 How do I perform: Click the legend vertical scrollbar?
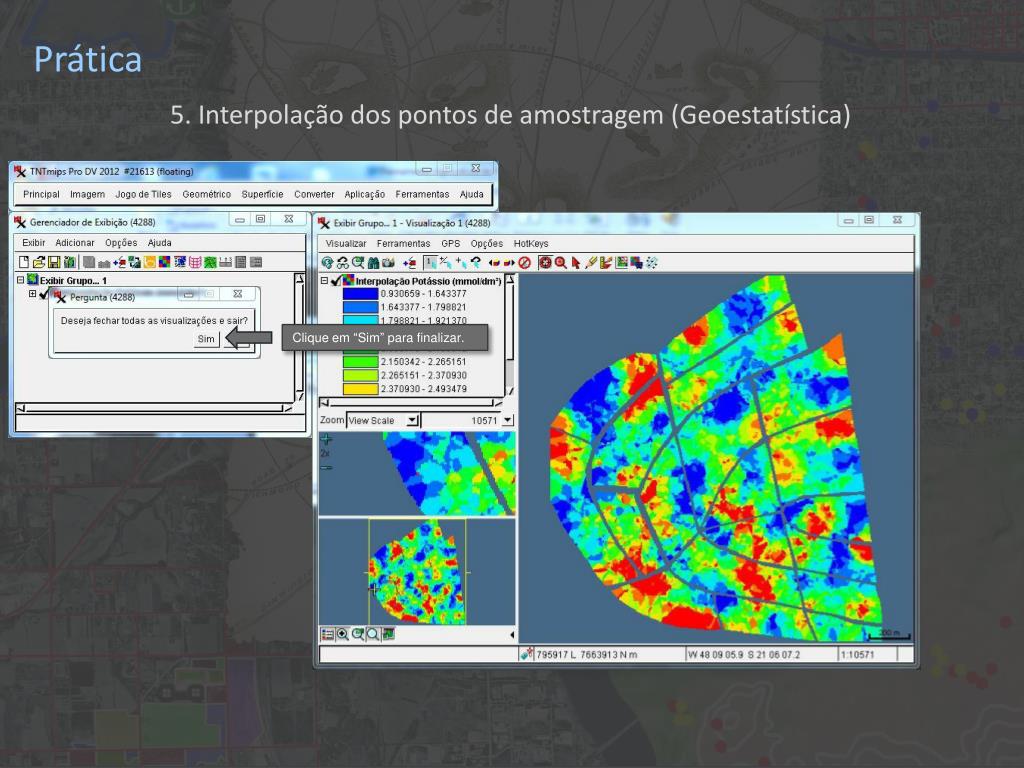pos(510,334)
